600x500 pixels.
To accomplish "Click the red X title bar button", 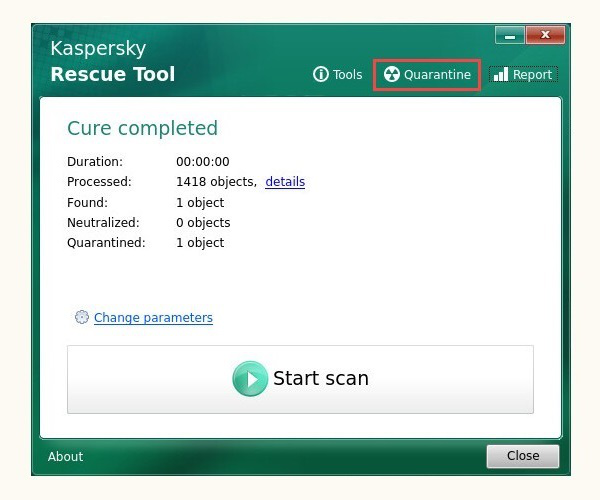I will tap(545, 36).
